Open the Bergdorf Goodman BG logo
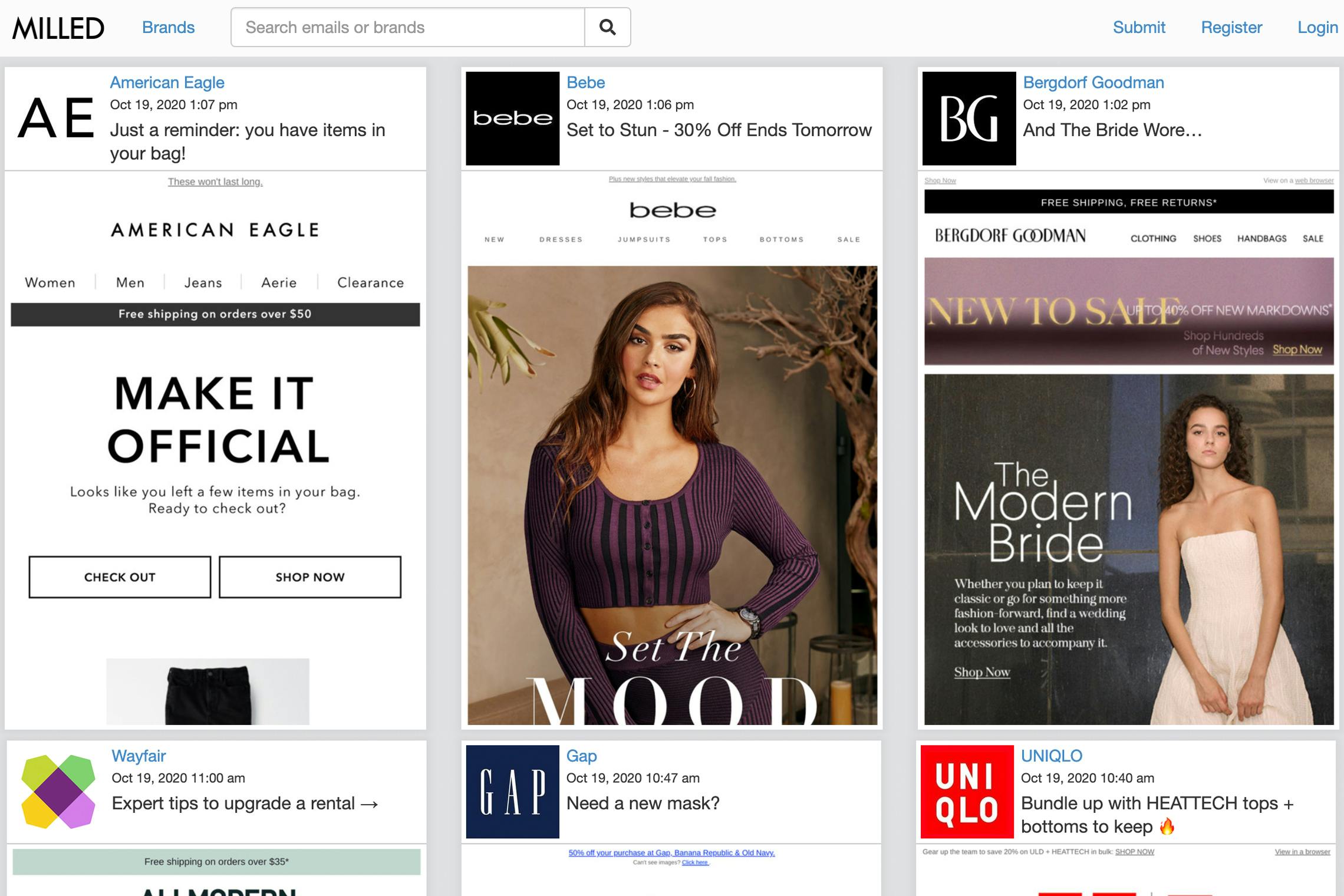The image size is (1344, 896). pyautogui.click(x=969, y=118)
